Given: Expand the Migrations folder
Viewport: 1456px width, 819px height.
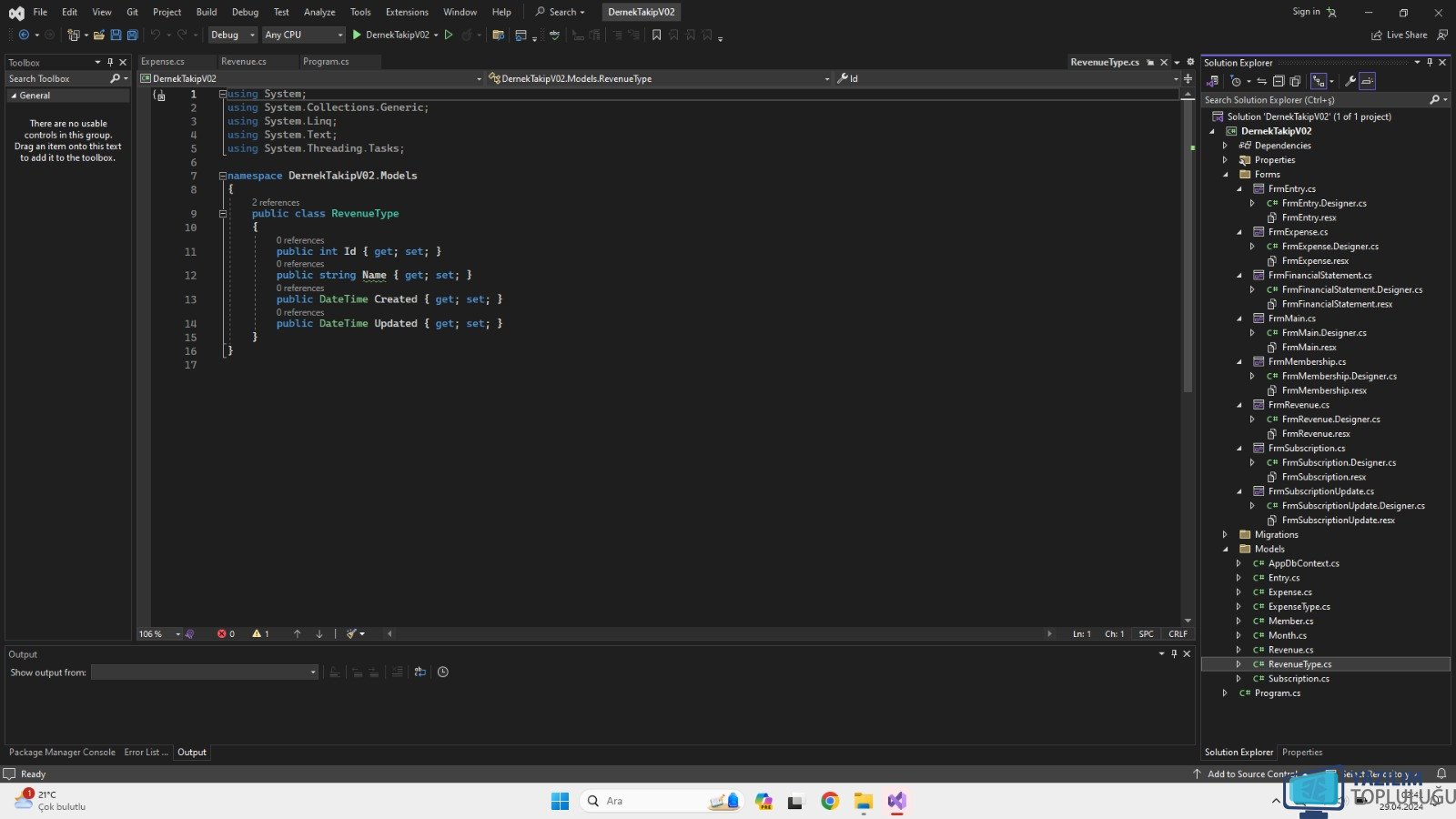Looking at the screenshot, I should coord(1225,534).
